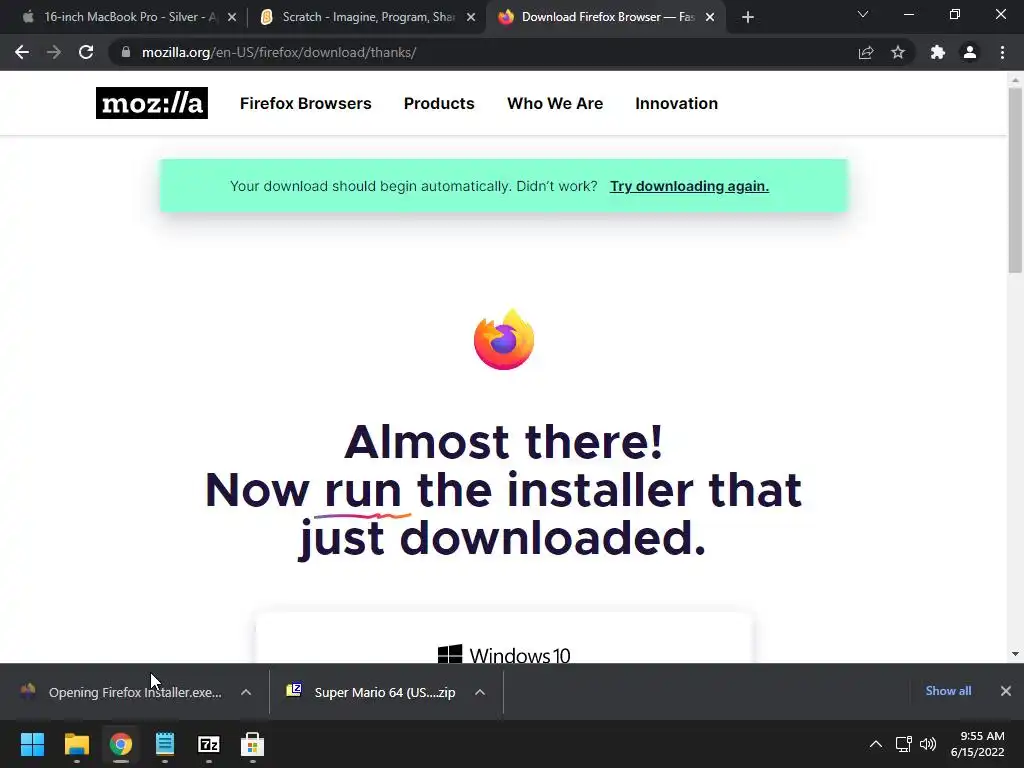
Task: Expand options for Firefox Installer download
Action: pos(246,692)
